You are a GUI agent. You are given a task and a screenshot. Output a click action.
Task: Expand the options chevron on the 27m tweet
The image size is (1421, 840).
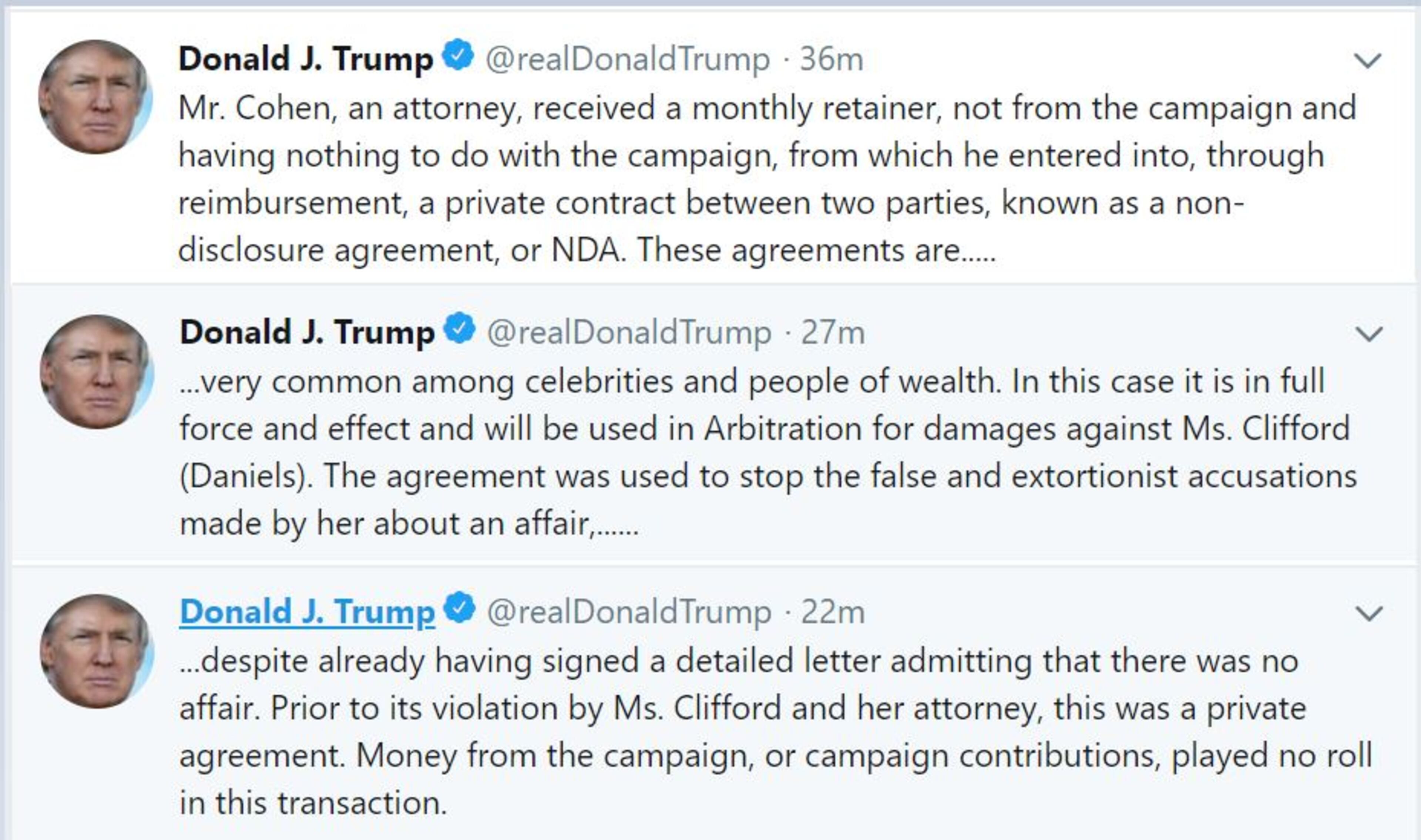point(1368,334)
